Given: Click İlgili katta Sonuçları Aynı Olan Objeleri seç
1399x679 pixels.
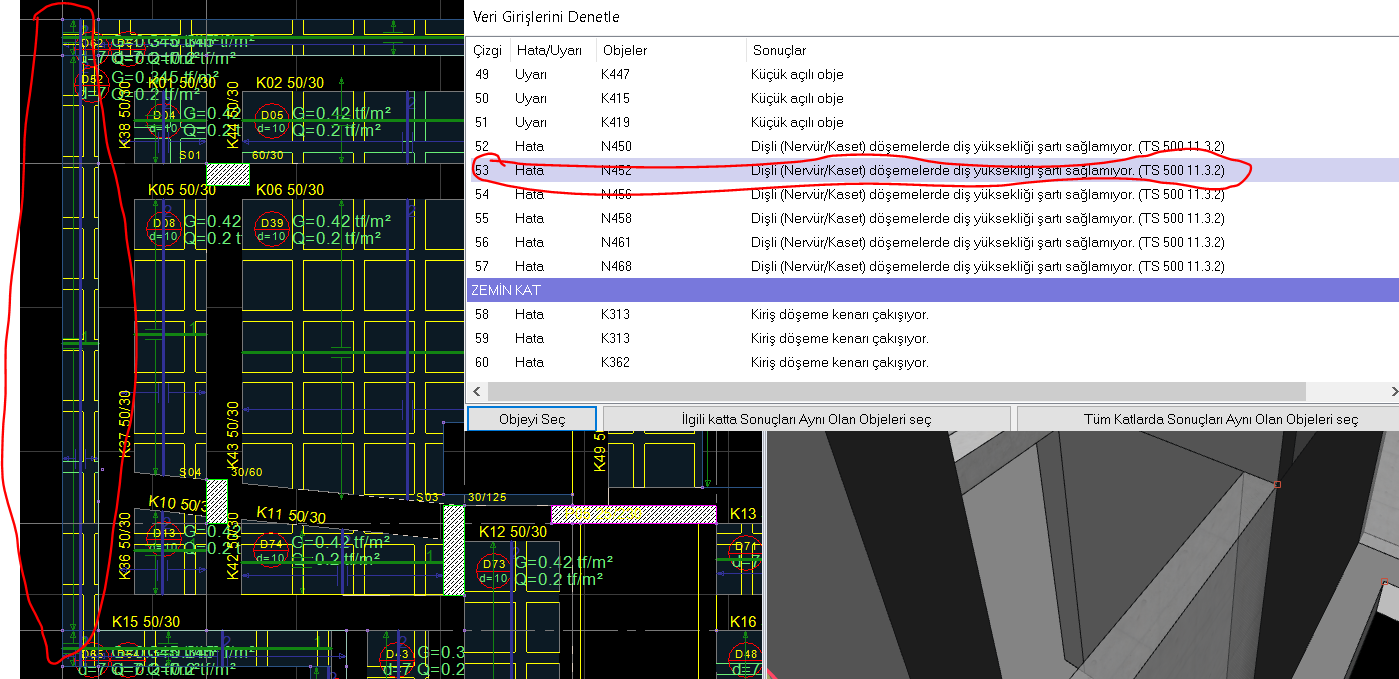Looking at the screenshot, I should tap(806, 419).
